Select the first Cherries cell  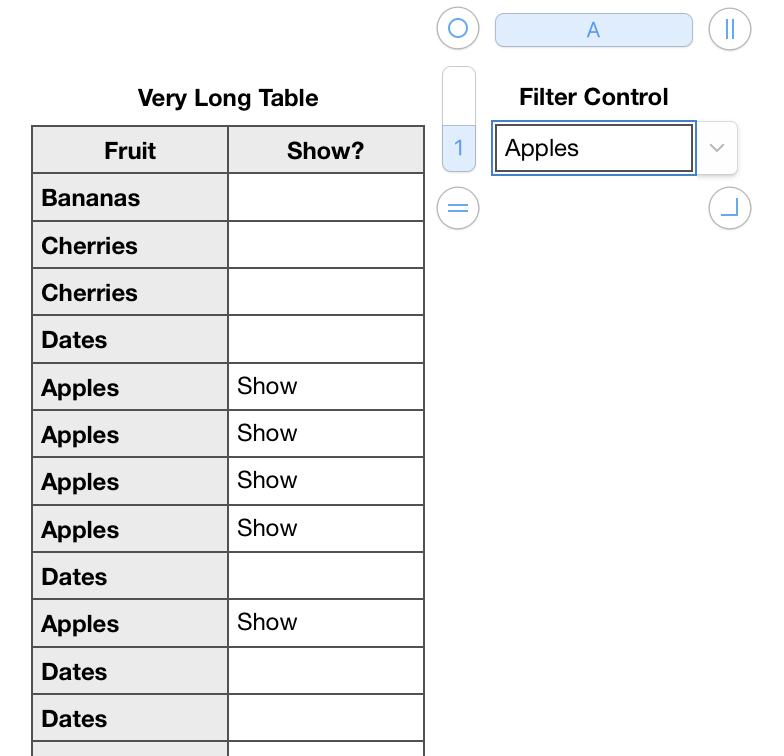click(130, 245)
